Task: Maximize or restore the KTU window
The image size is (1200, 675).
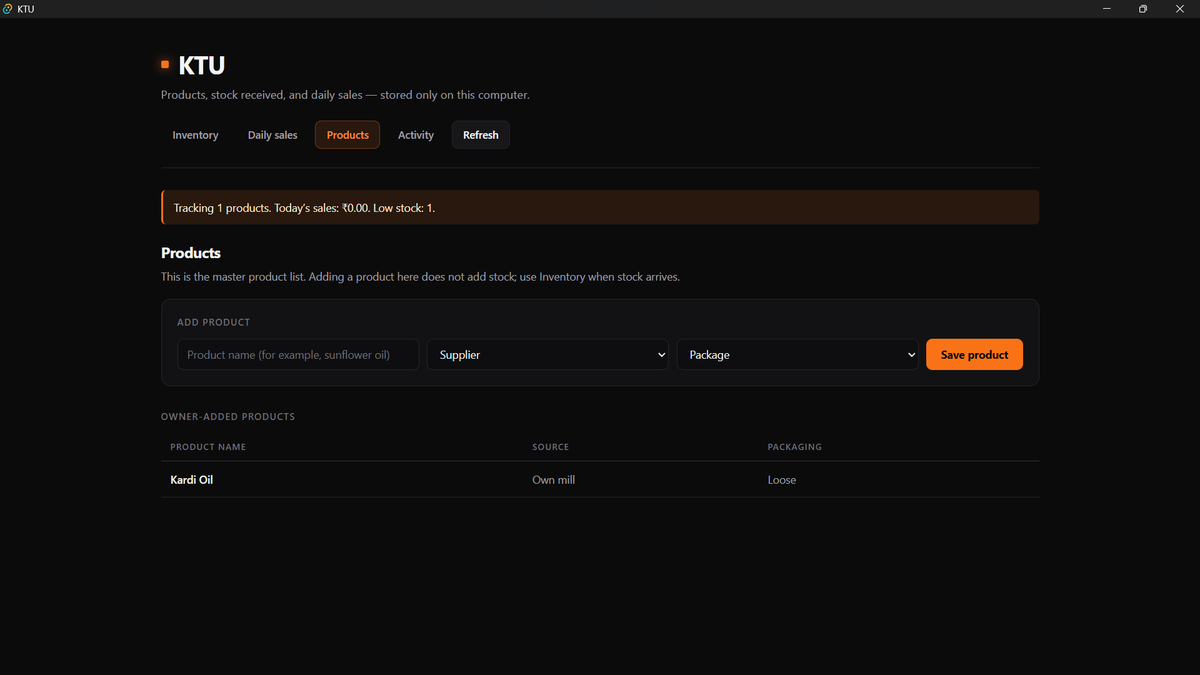Action: (1143, 9)
